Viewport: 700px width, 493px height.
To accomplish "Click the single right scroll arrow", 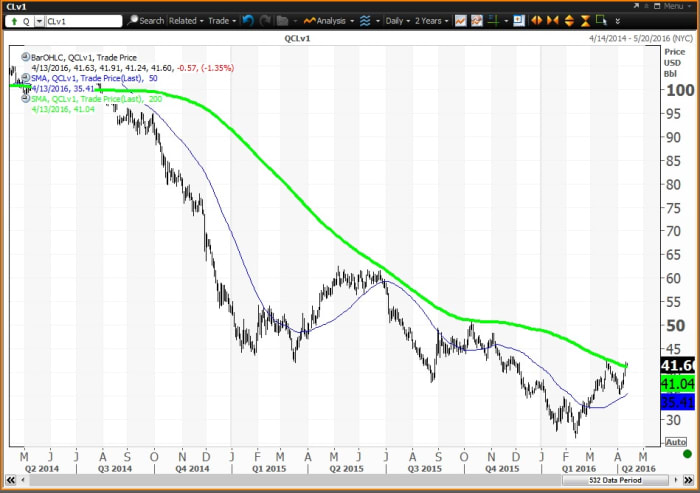I will pos(676,480).
